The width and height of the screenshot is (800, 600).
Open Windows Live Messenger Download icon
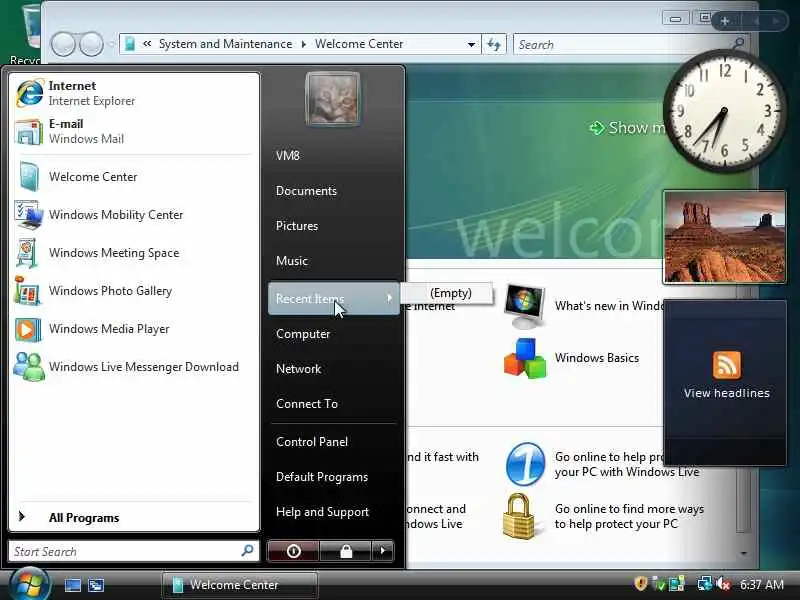[x=29, y=367]
